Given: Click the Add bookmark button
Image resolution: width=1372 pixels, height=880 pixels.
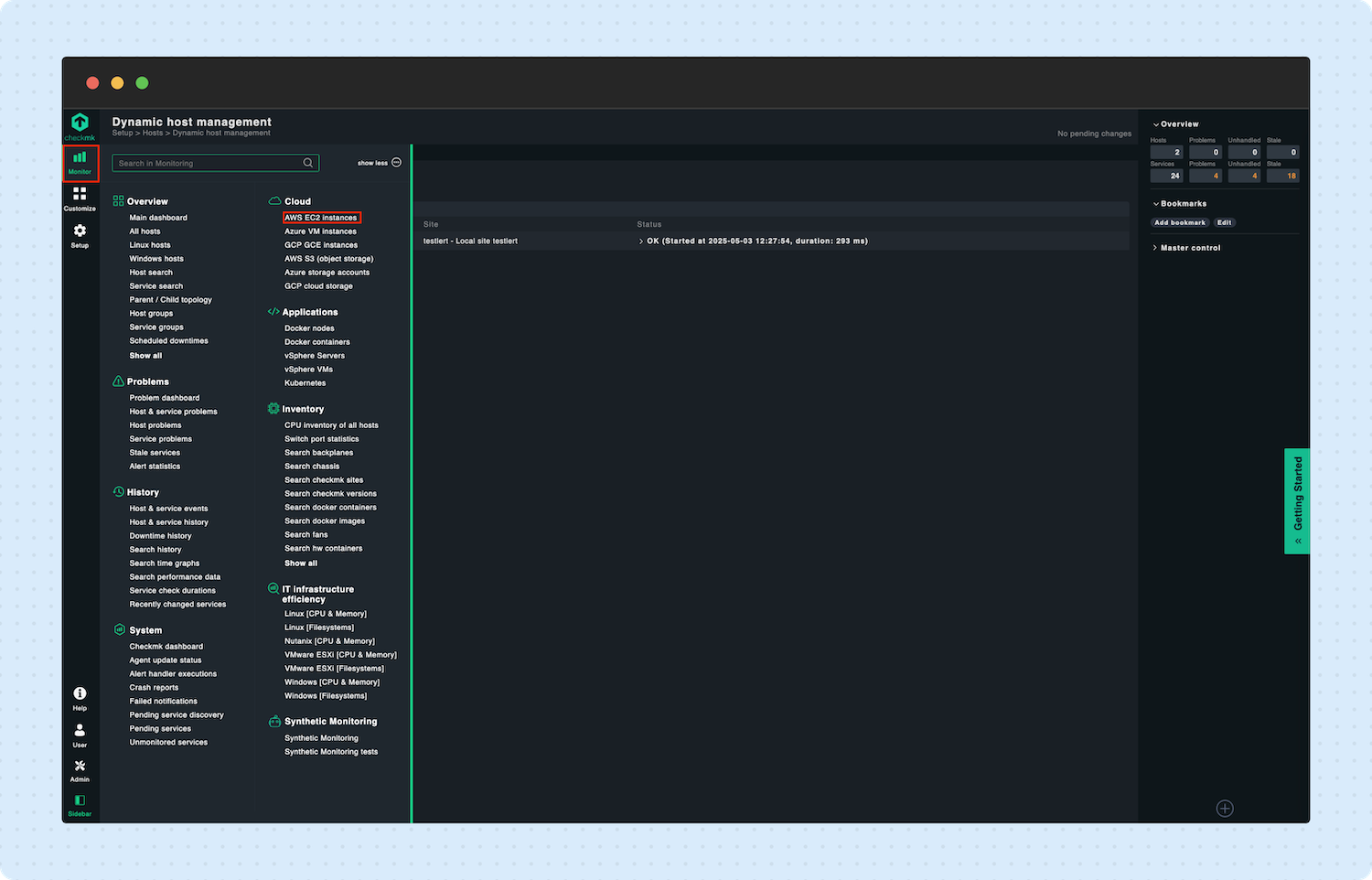Looking at the screenshot, I should click(x=1180, y=222).
